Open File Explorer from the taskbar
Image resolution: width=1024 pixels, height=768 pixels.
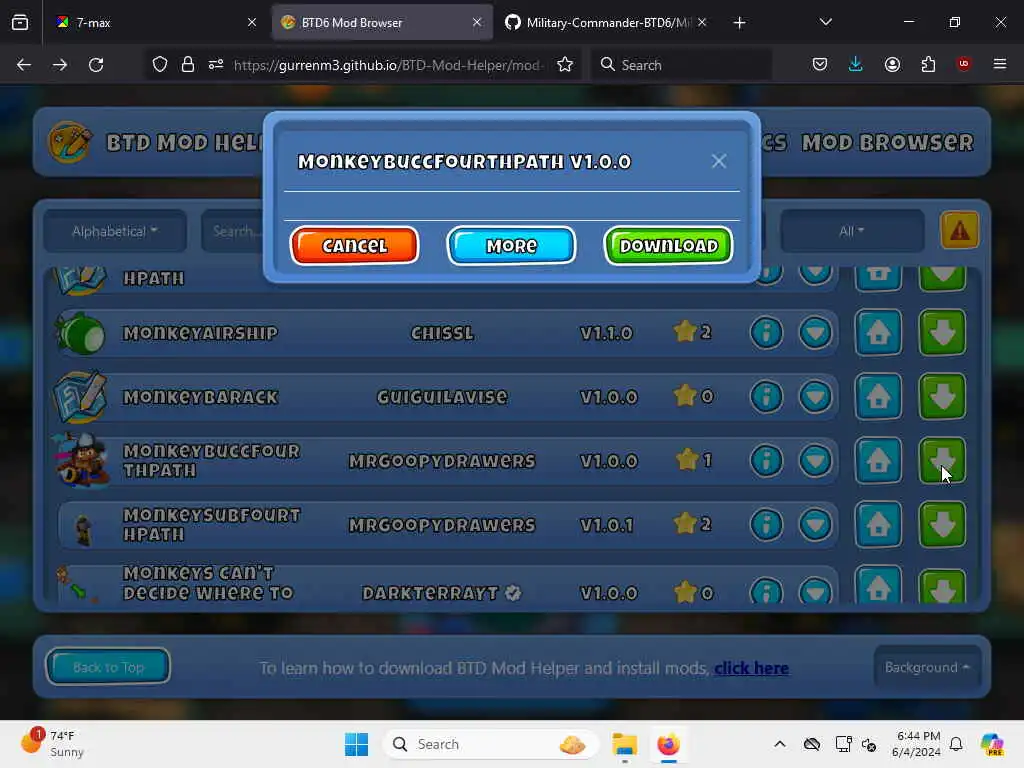624,744
